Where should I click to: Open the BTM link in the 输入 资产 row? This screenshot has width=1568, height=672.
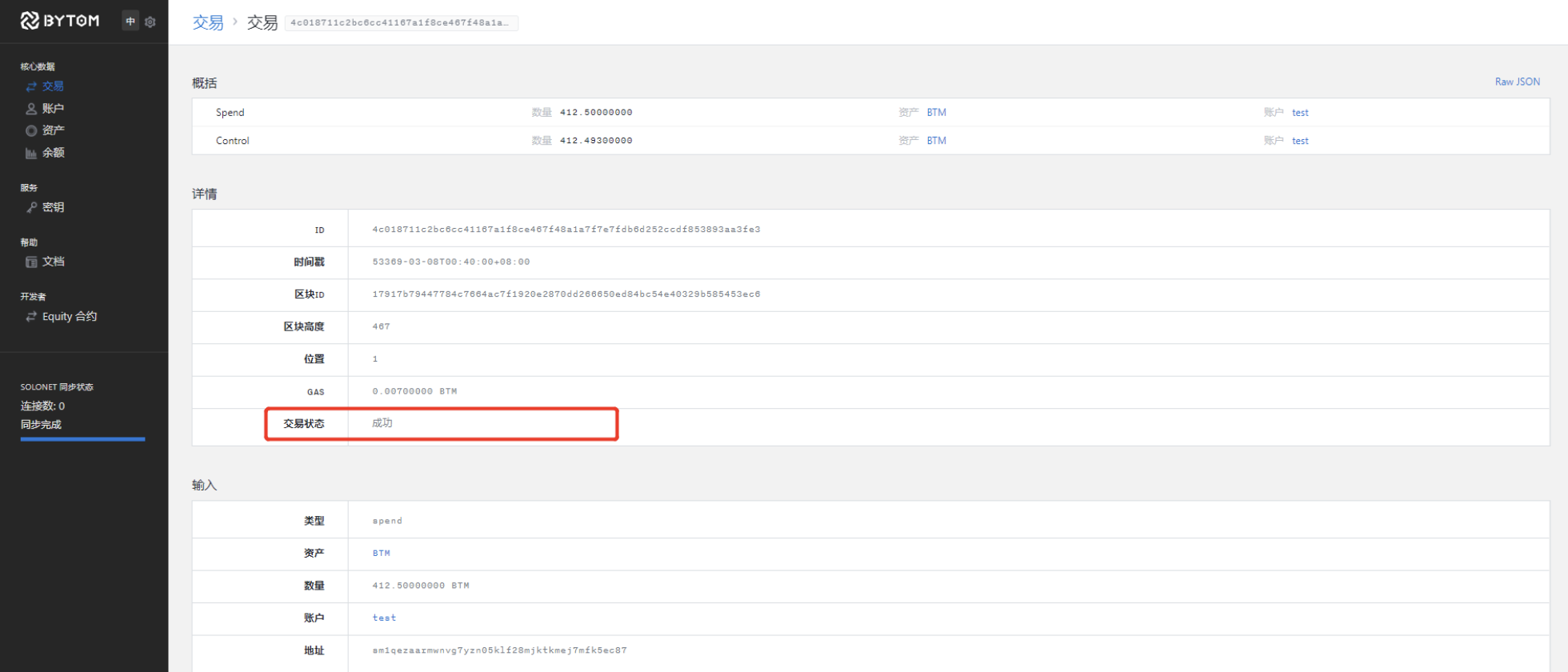381,553
